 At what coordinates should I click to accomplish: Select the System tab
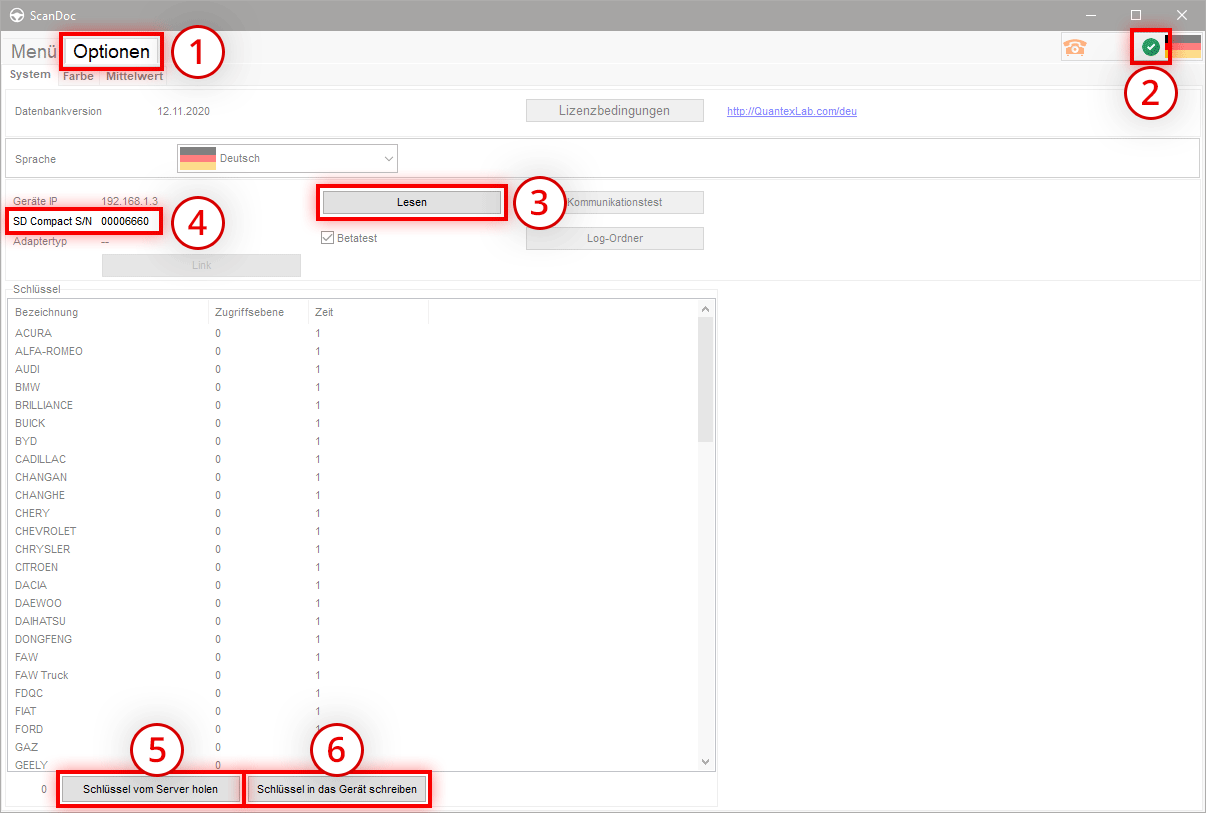[x=30, y=75]
